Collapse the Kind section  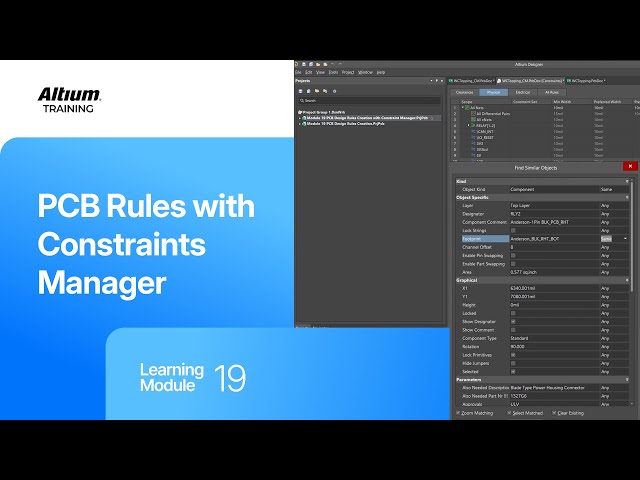click(x=627, y=181)
